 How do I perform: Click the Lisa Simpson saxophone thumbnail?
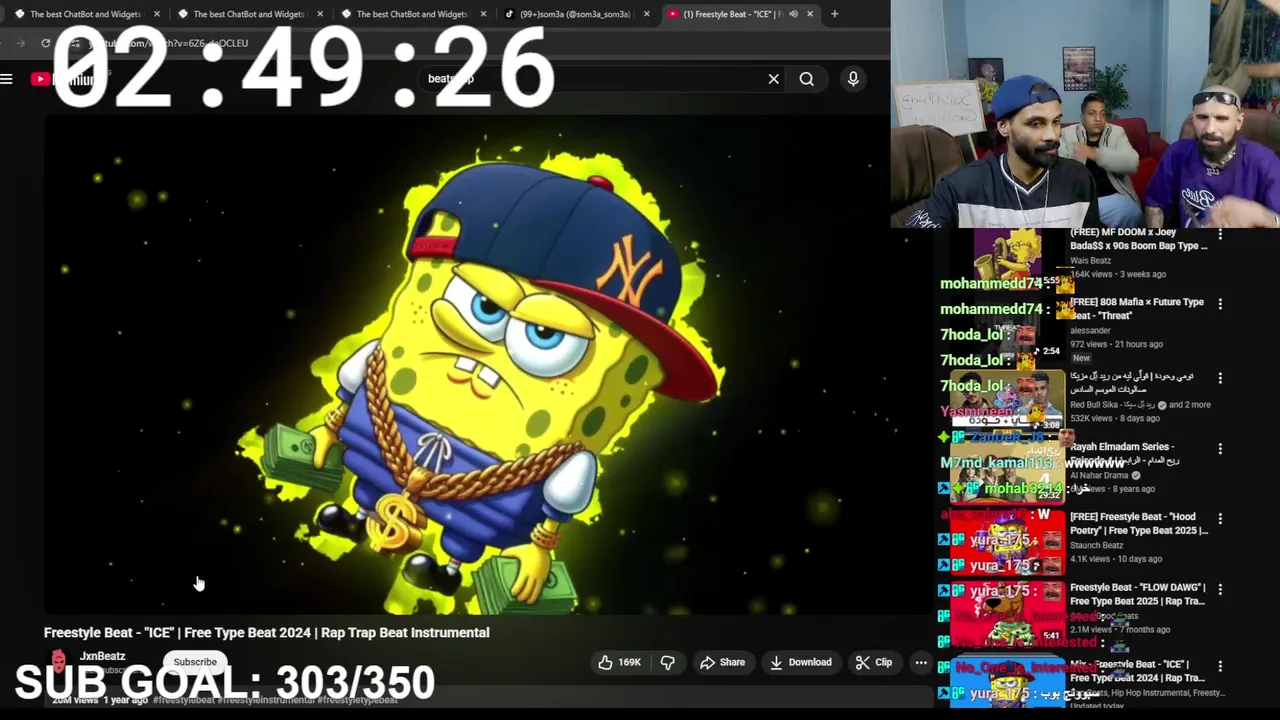click(x=1008, y=258)
